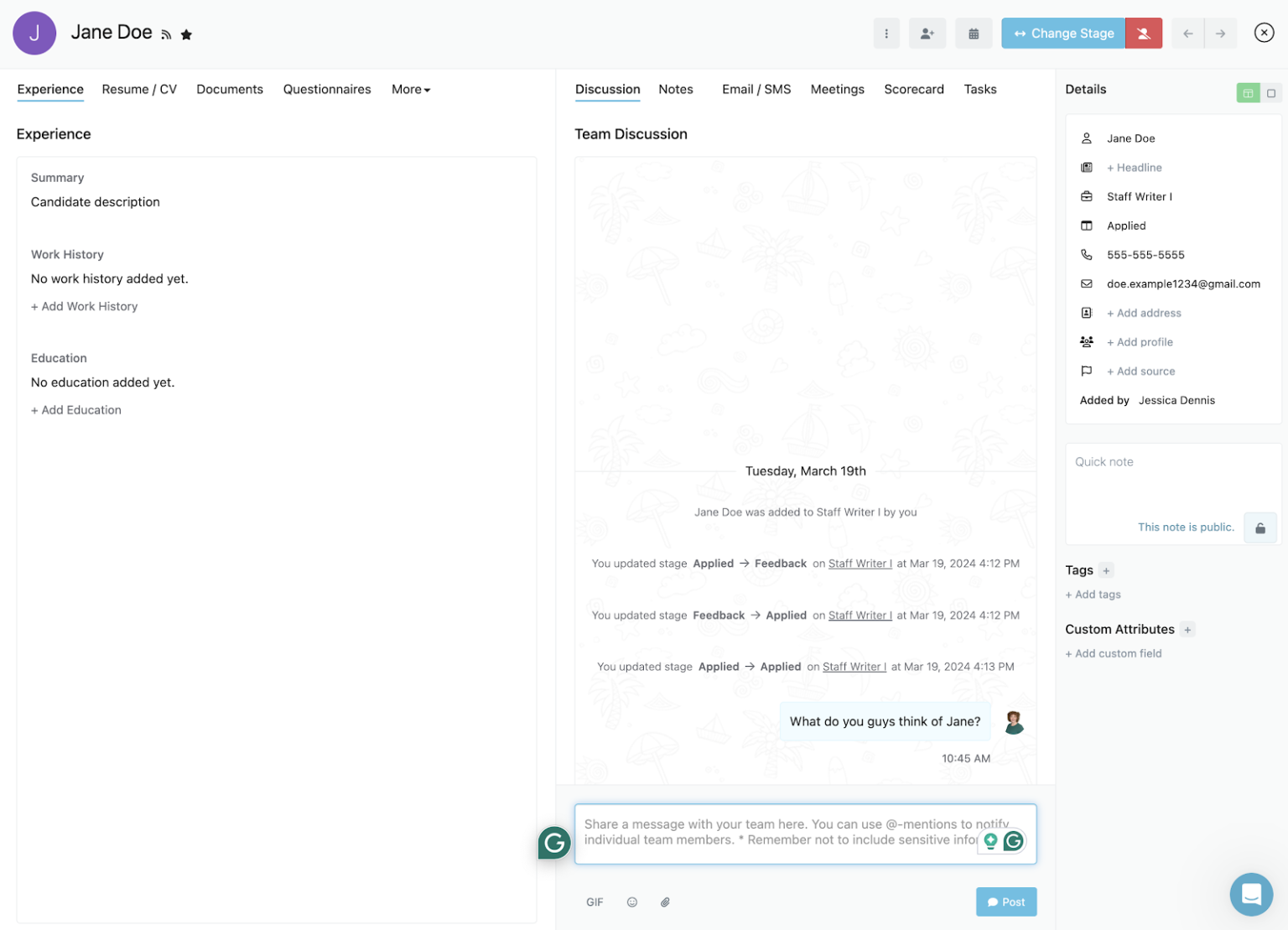Switch to the Notes tab
This screenshot has width=1288, height=930.
[676, 89]
